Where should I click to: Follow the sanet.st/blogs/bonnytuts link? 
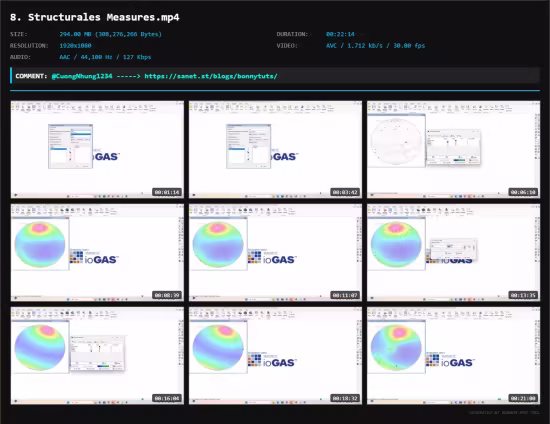[x=211, y=76]
